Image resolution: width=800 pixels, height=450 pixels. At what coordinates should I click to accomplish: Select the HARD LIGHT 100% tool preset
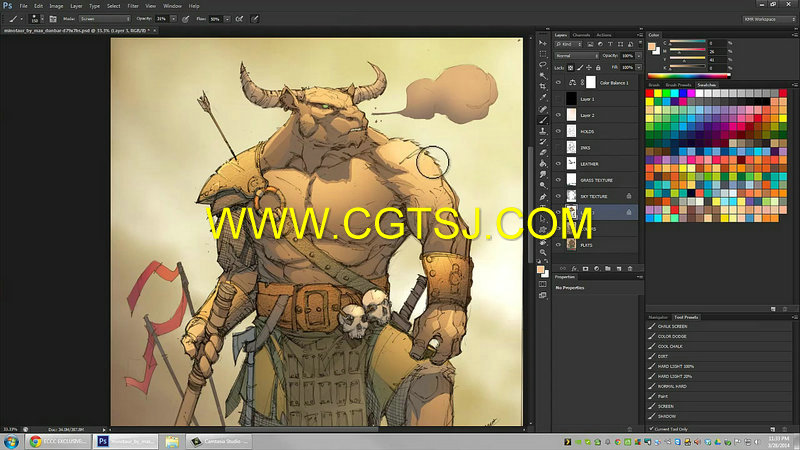[719, 366]
